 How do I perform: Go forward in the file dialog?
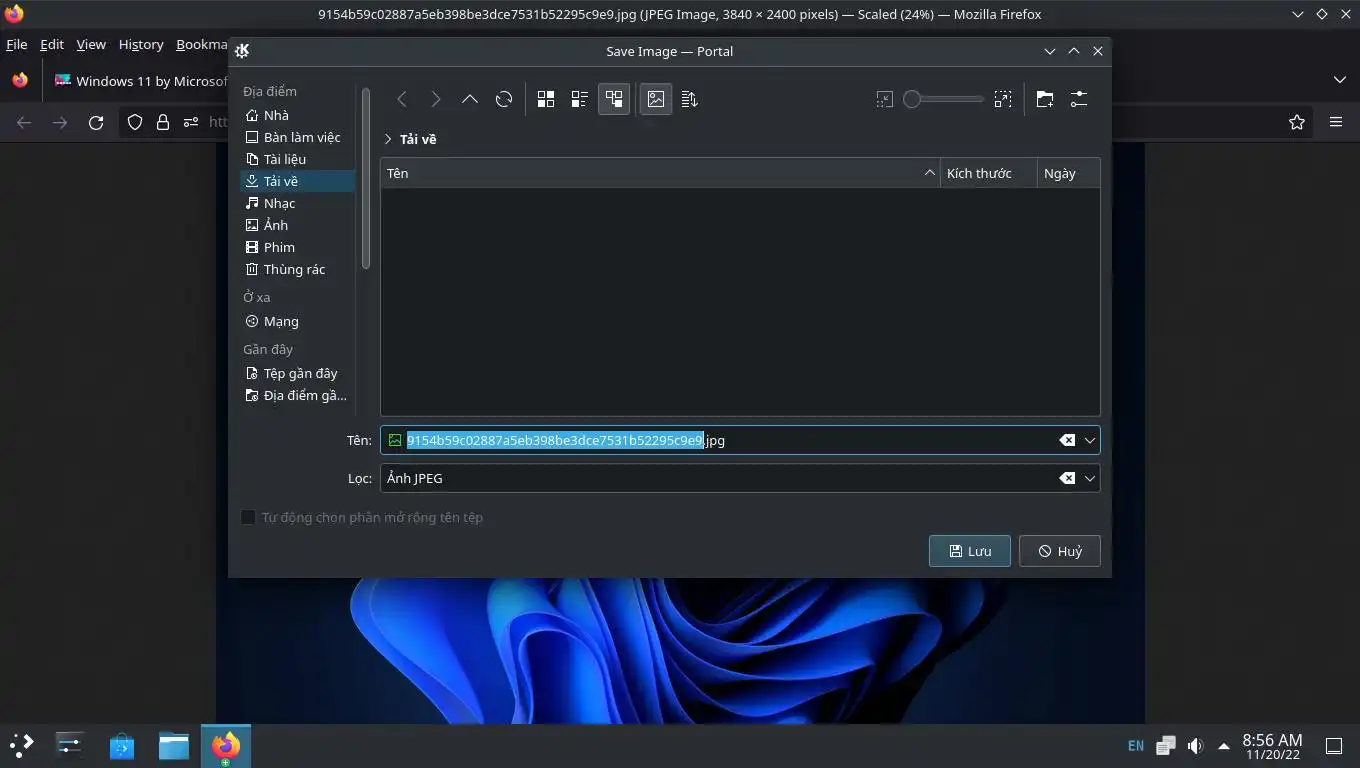point(436,99)
